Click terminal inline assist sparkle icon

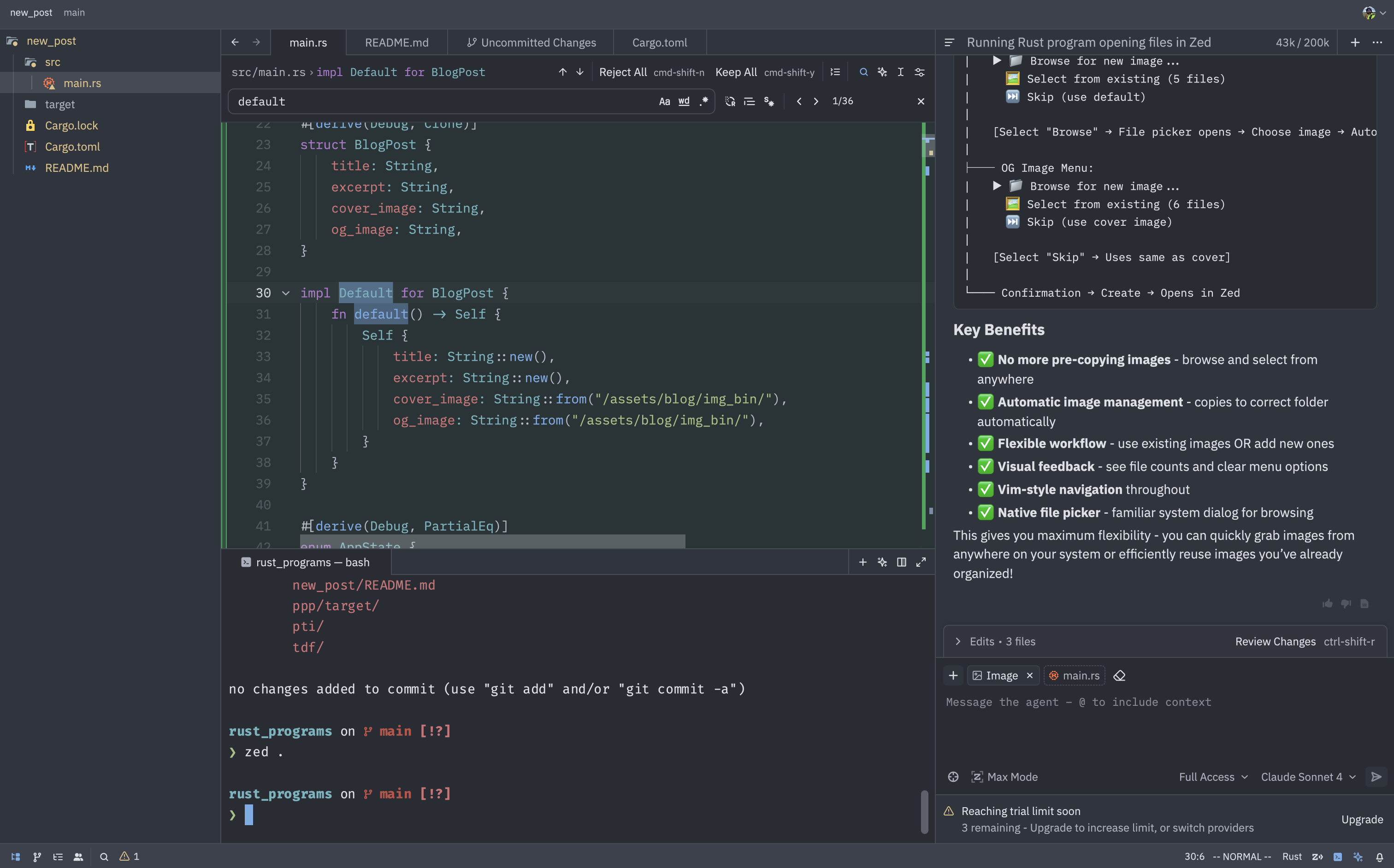pos(882,562)
